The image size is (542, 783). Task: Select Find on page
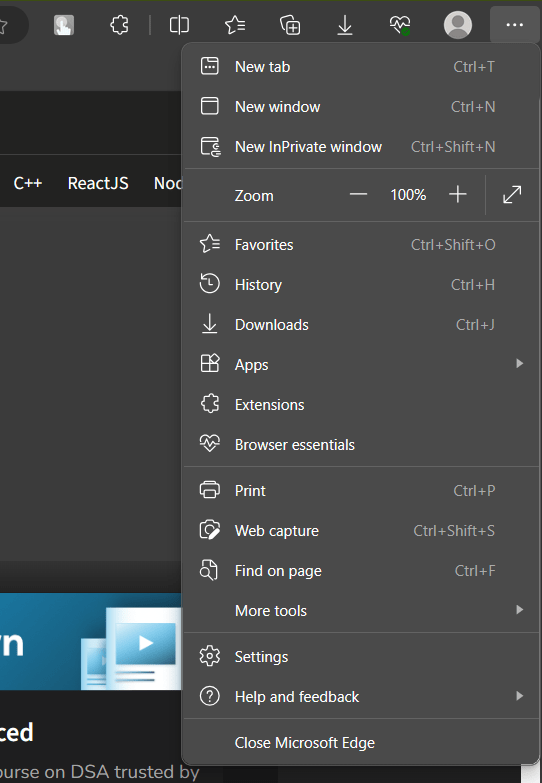pyautogui.click(x=361, y=570)
